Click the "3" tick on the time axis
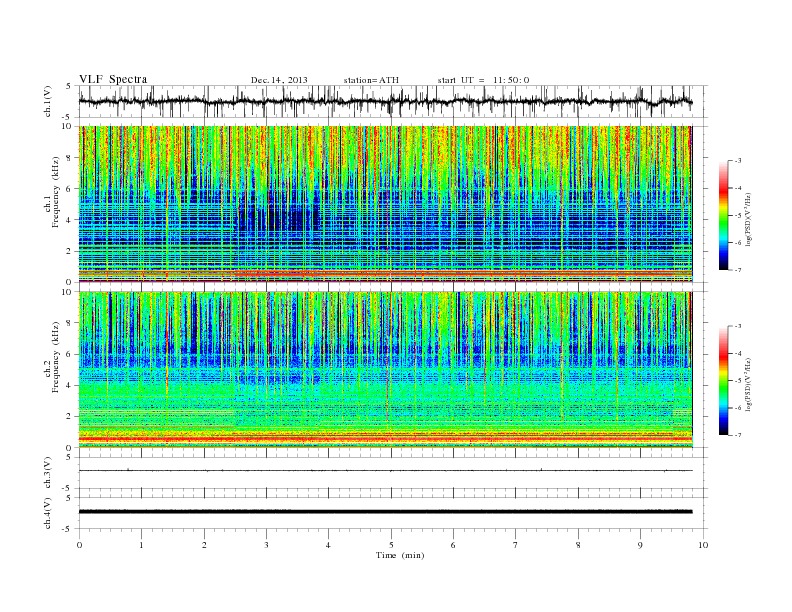Screen dimensions: 792x612 (266, 545)
